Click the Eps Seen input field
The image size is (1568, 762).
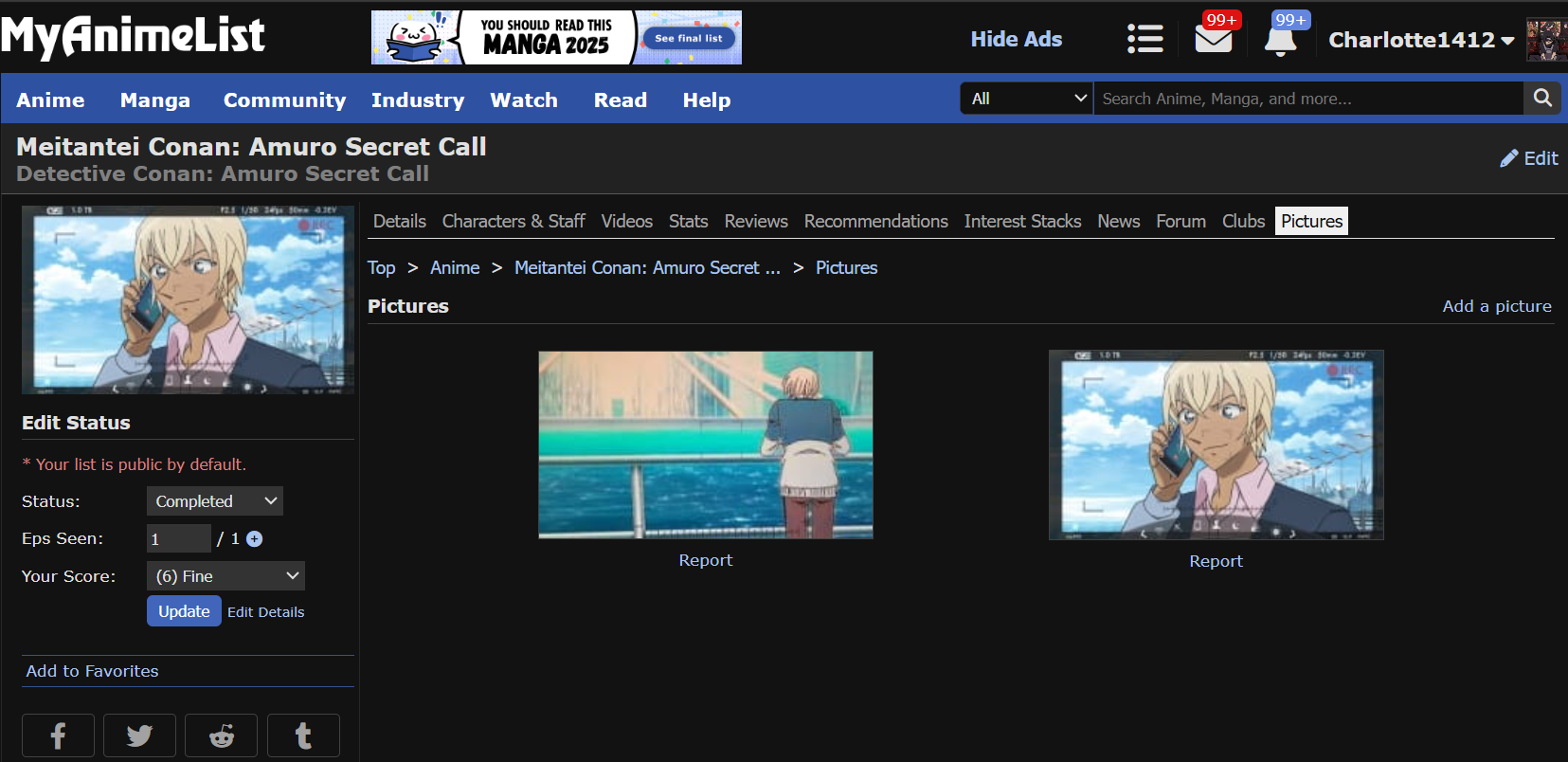point(178,539)
